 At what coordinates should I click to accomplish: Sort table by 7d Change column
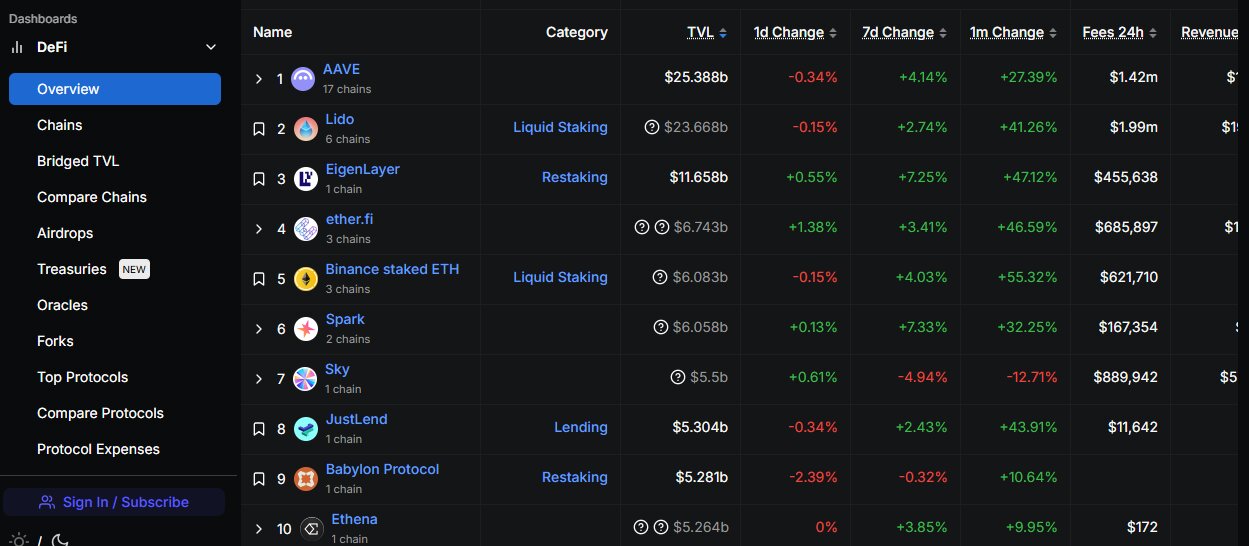904,32
